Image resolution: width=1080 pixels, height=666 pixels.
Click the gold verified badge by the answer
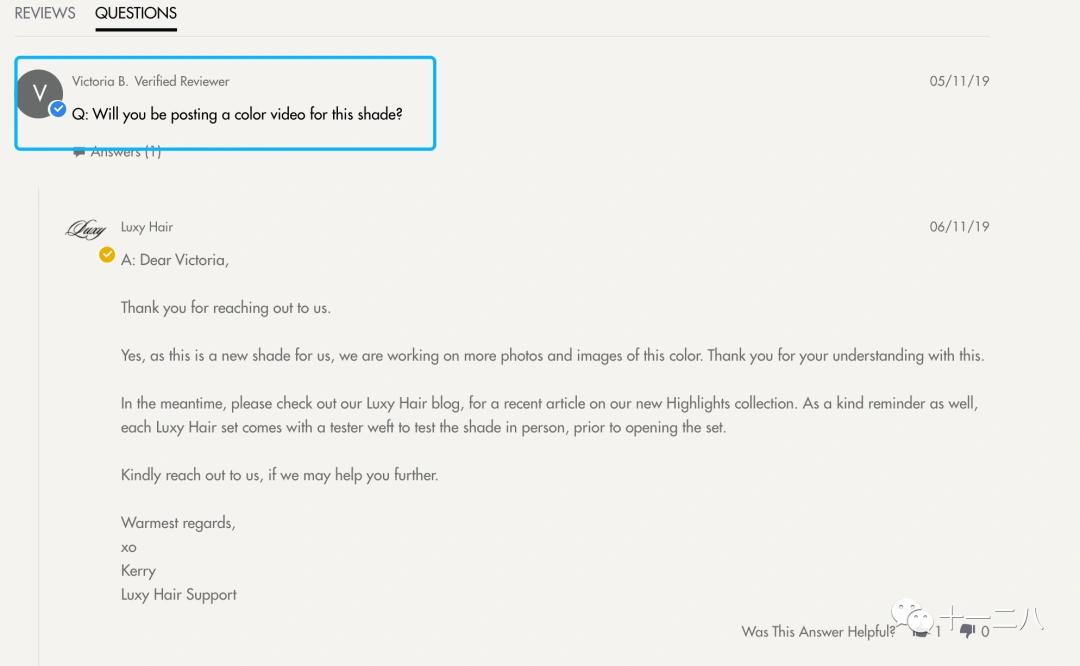click(107, 255)
